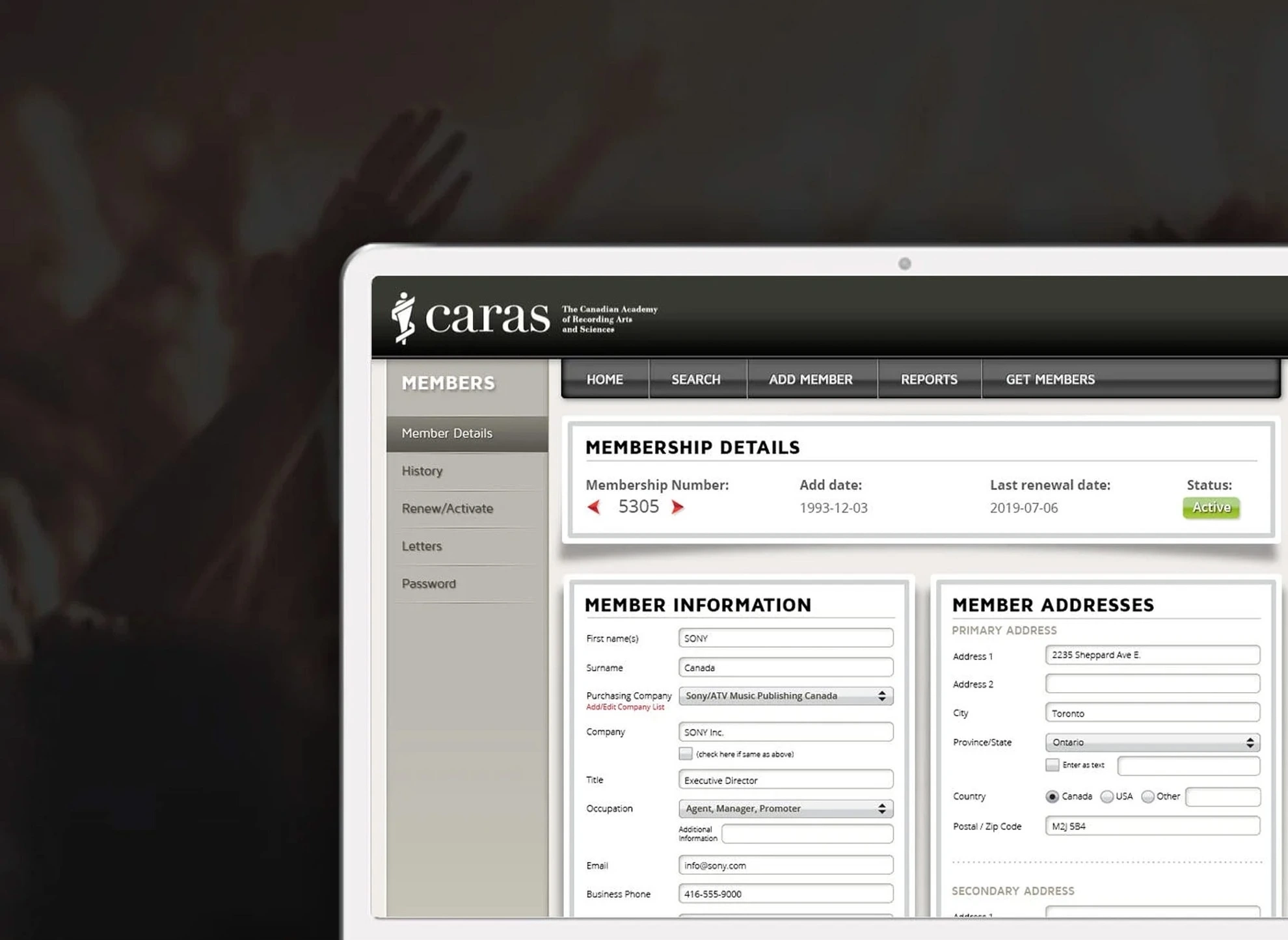Click the Address 1 primary field
1288x940 pixels.
click(x=1153, y=655)
